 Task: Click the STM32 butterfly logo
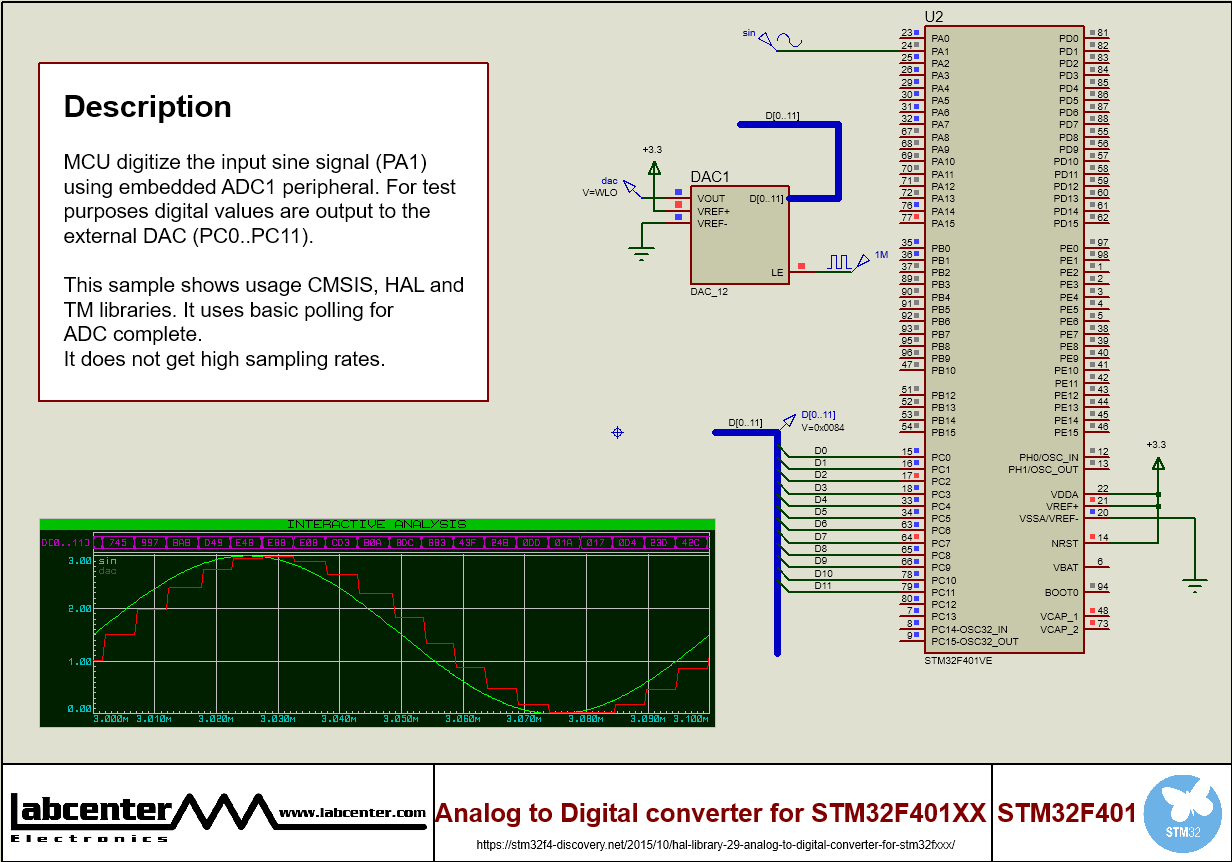tap(1181, 811)
